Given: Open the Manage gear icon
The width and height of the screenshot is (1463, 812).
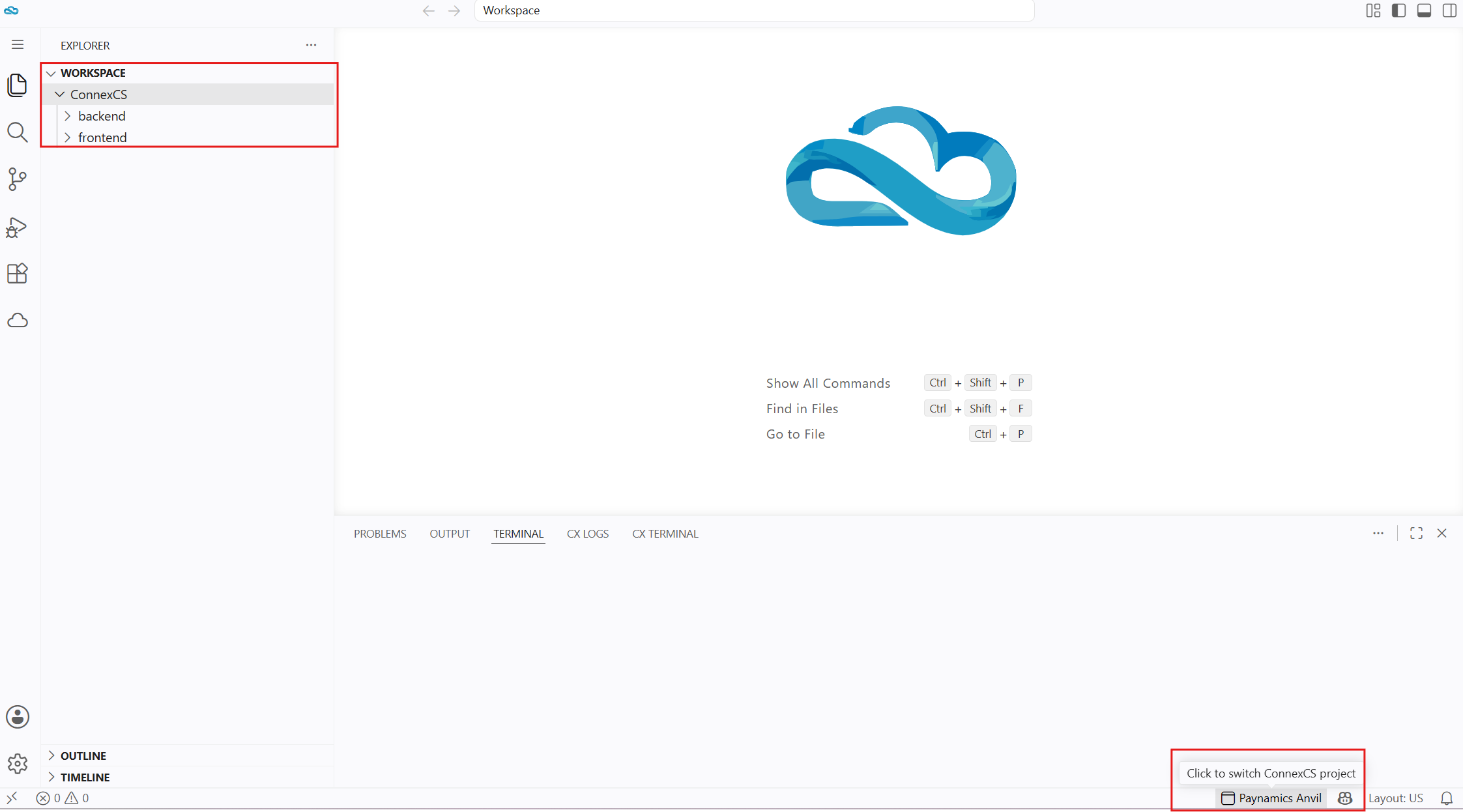Looking at the screenshot, I should [18, 764].
